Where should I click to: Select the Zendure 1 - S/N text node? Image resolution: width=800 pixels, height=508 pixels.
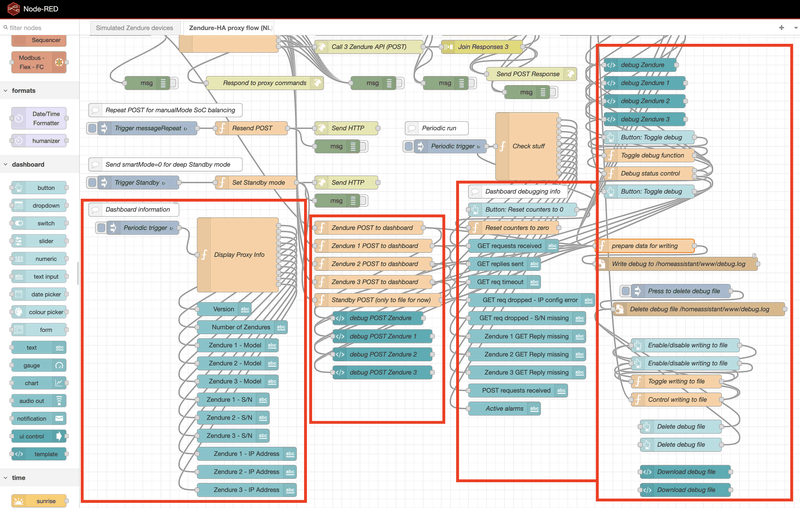tap(233, 400)
